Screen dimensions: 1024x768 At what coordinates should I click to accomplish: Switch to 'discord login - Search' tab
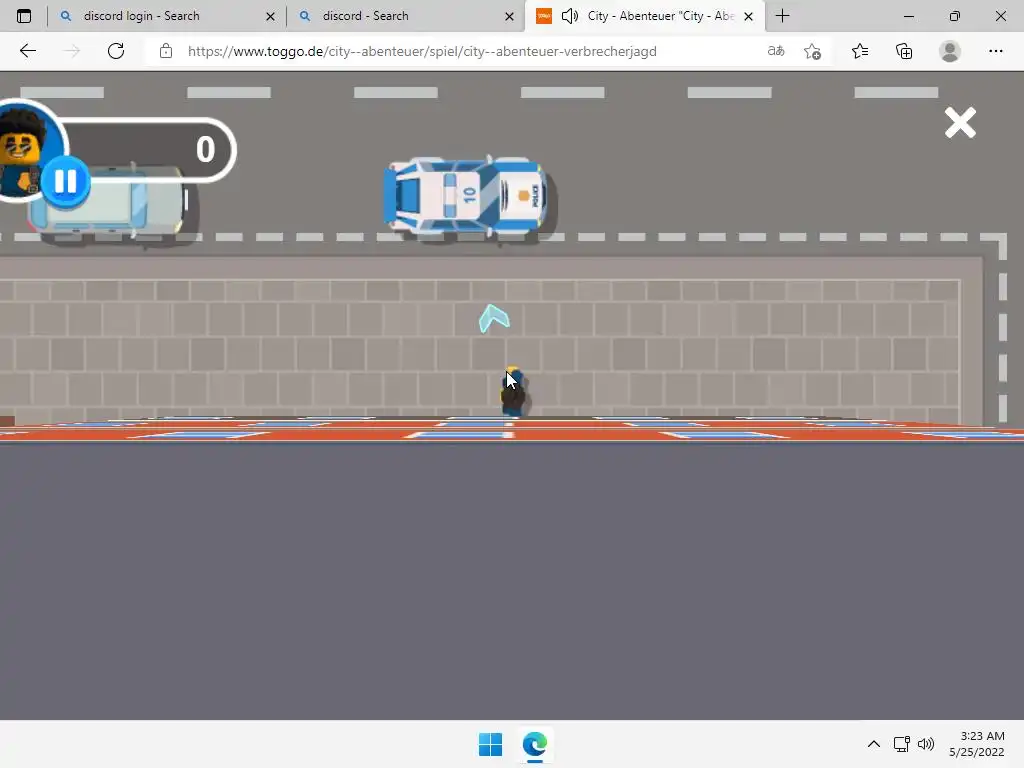pos(142,16)
